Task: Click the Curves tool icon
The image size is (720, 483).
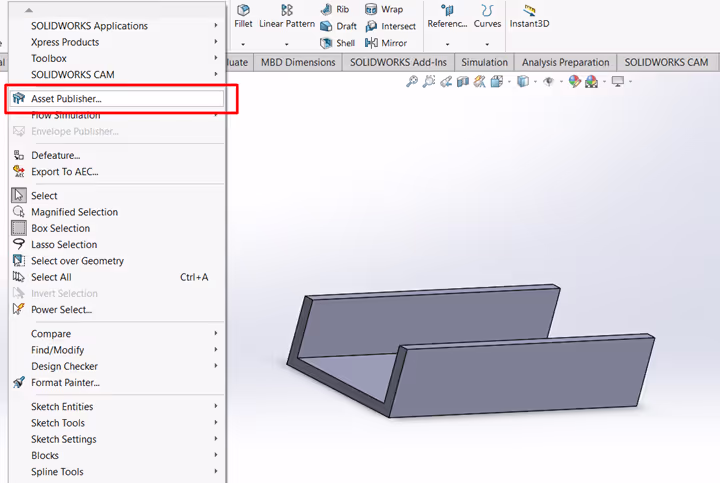Action: (x=487, y=10)
